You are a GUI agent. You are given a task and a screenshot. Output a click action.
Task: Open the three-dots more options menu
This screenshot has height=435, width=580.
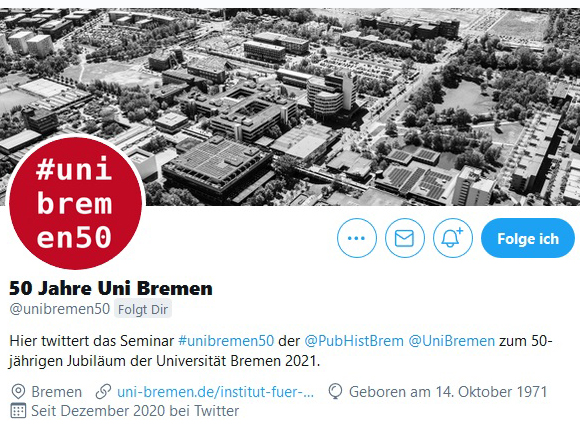coord(357,238)
